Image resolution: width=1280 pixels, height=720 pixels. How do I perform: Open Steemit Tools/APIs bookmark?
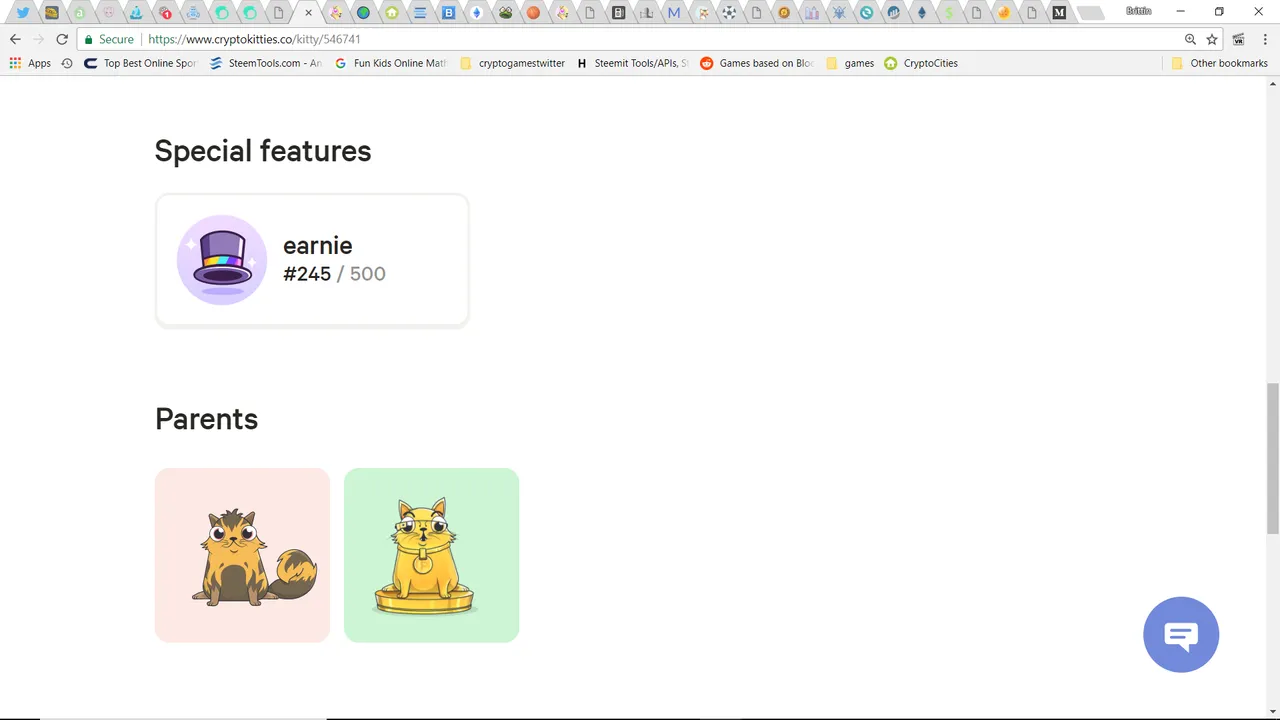(x=632, y=63)
